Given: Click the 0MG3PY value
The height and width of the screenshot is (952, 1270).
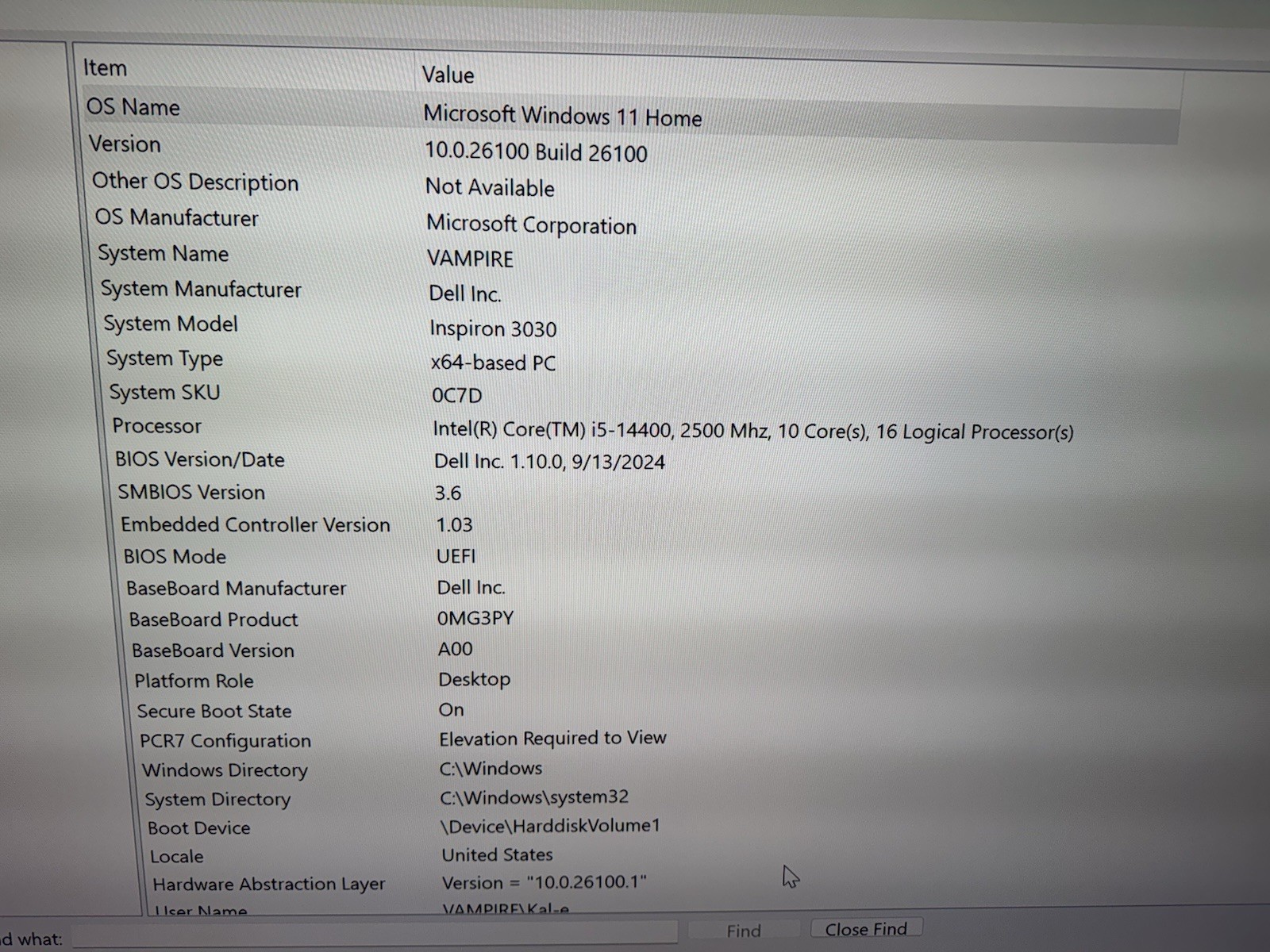Looking at the screenshot, I should point(475,618).
